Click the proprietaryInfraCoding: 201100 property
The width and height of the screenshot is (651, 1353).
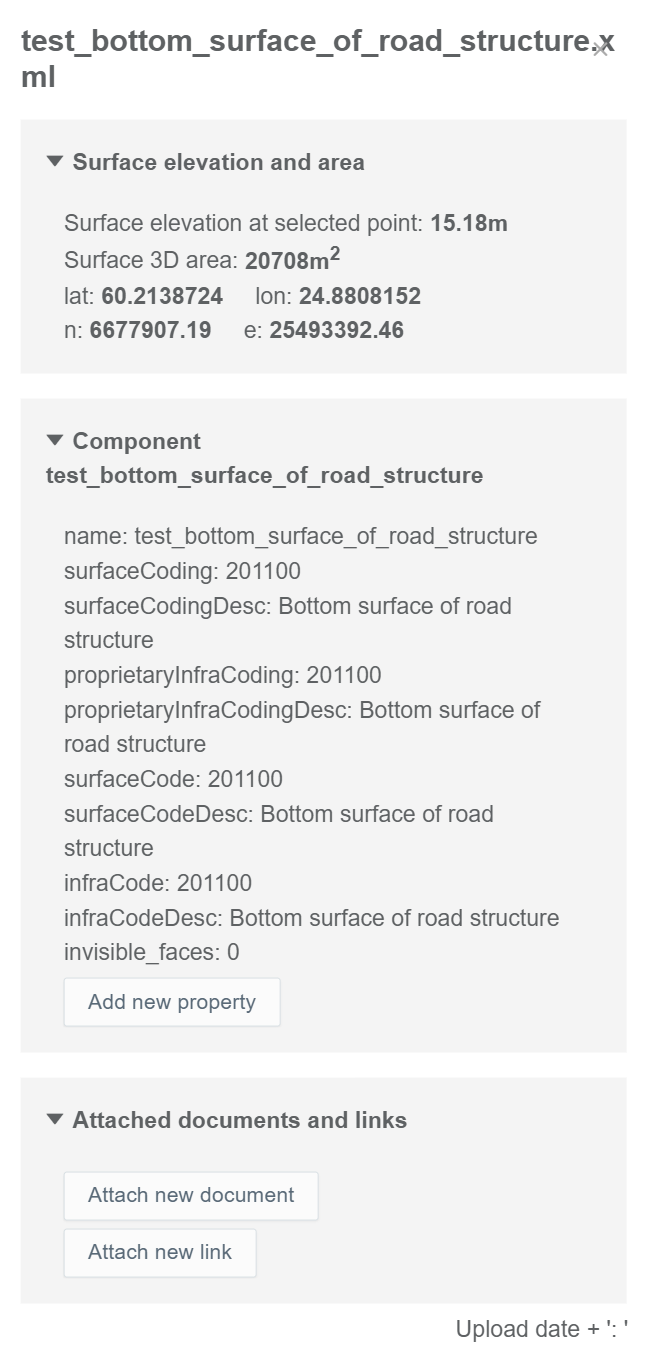point(222,675)
